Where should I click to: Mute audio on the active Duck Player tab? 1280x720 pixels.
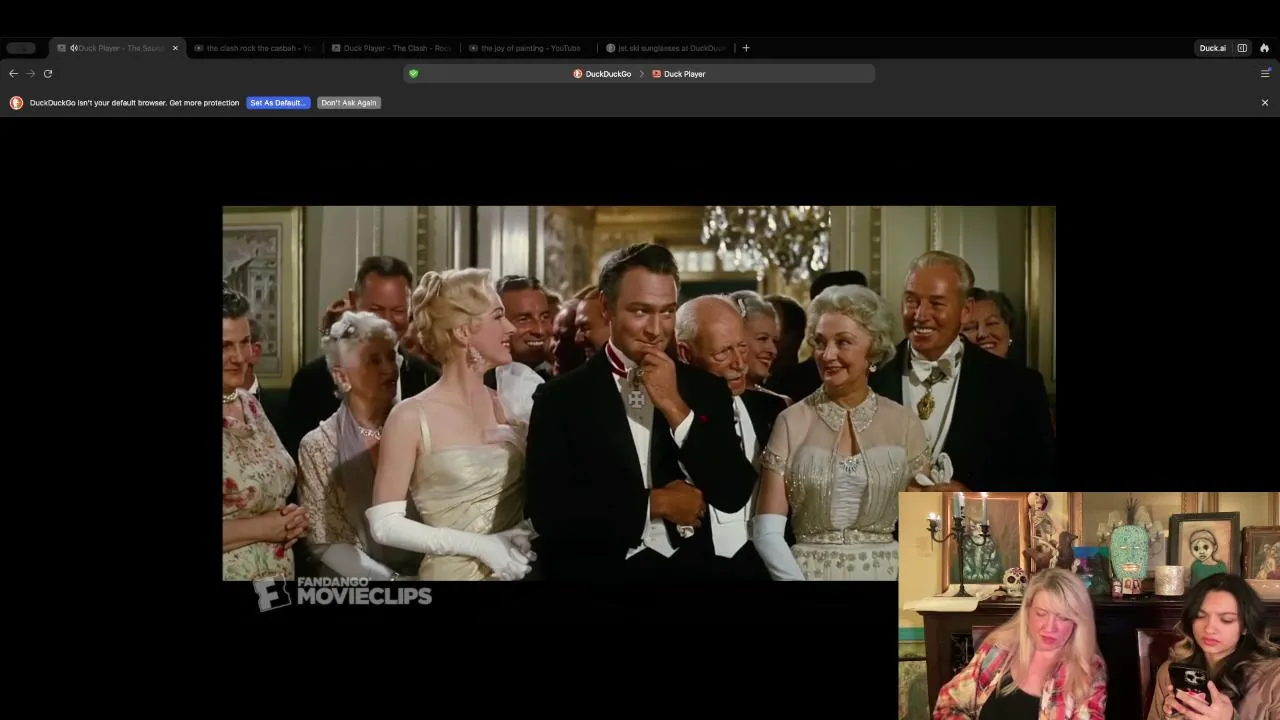[74, 48]
